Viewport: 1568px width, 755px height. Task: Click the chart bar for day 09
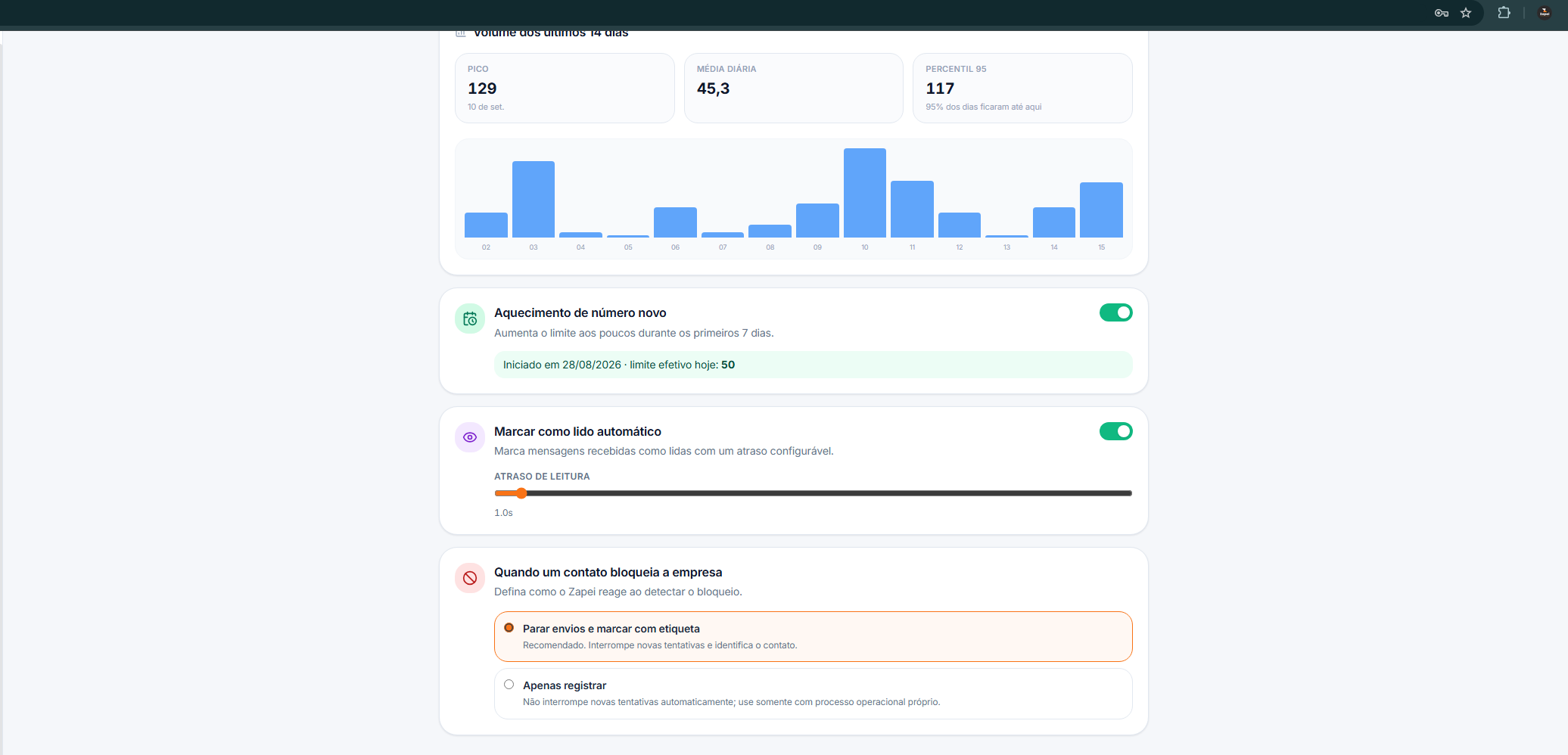[x=817, y=220]
